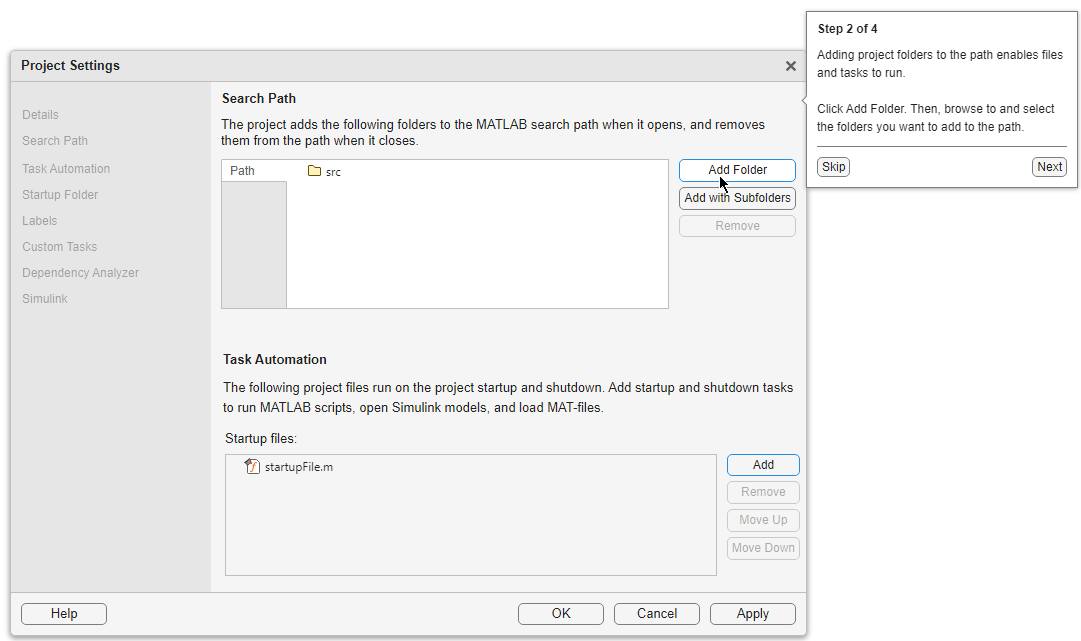Viewport: 1081px width, 641px height.
Task: Go to Search Path in sidebar
Action: pos(55,141)
